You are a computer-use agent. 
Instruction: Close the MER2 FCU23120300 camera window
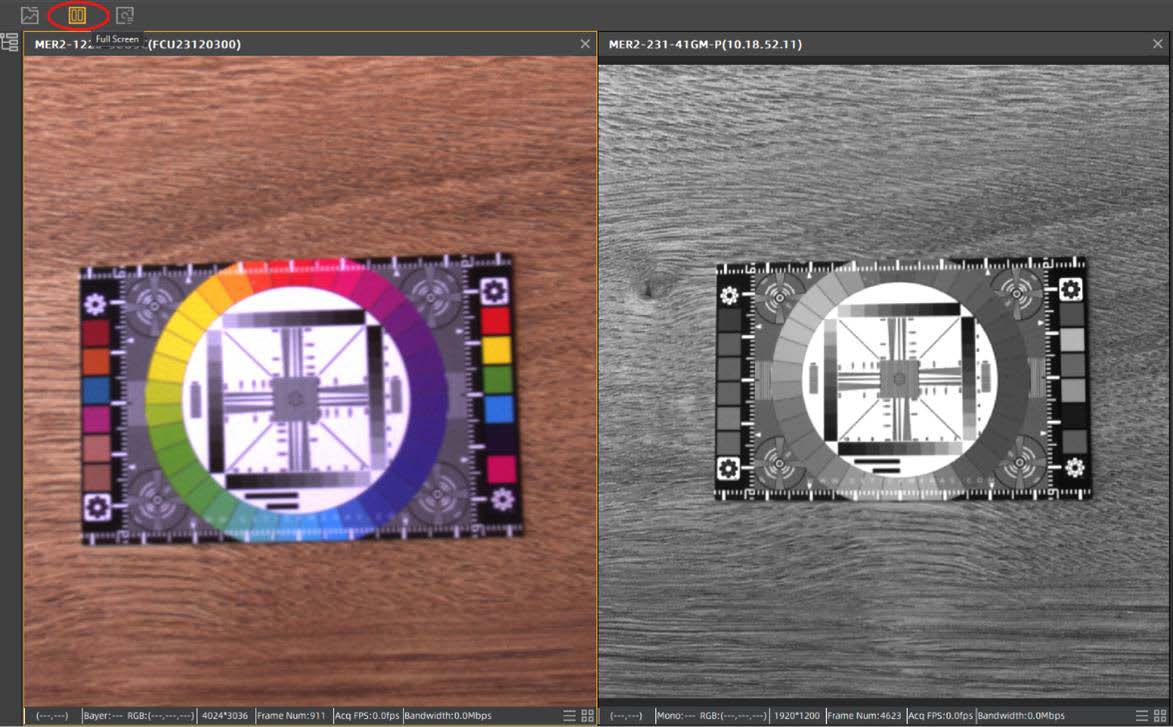(x=585, y=44)
